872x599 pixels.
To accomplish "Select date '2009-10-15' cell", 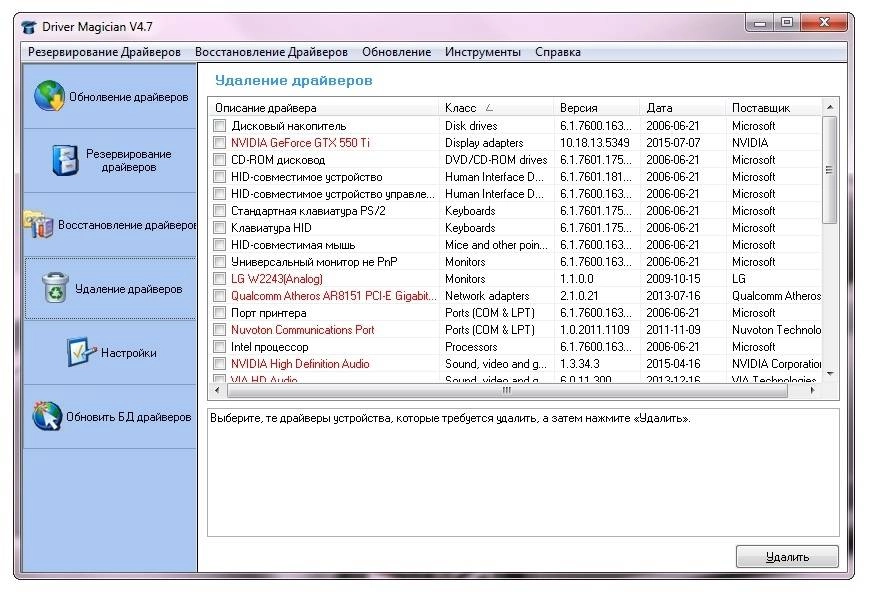I will [673, 279].
